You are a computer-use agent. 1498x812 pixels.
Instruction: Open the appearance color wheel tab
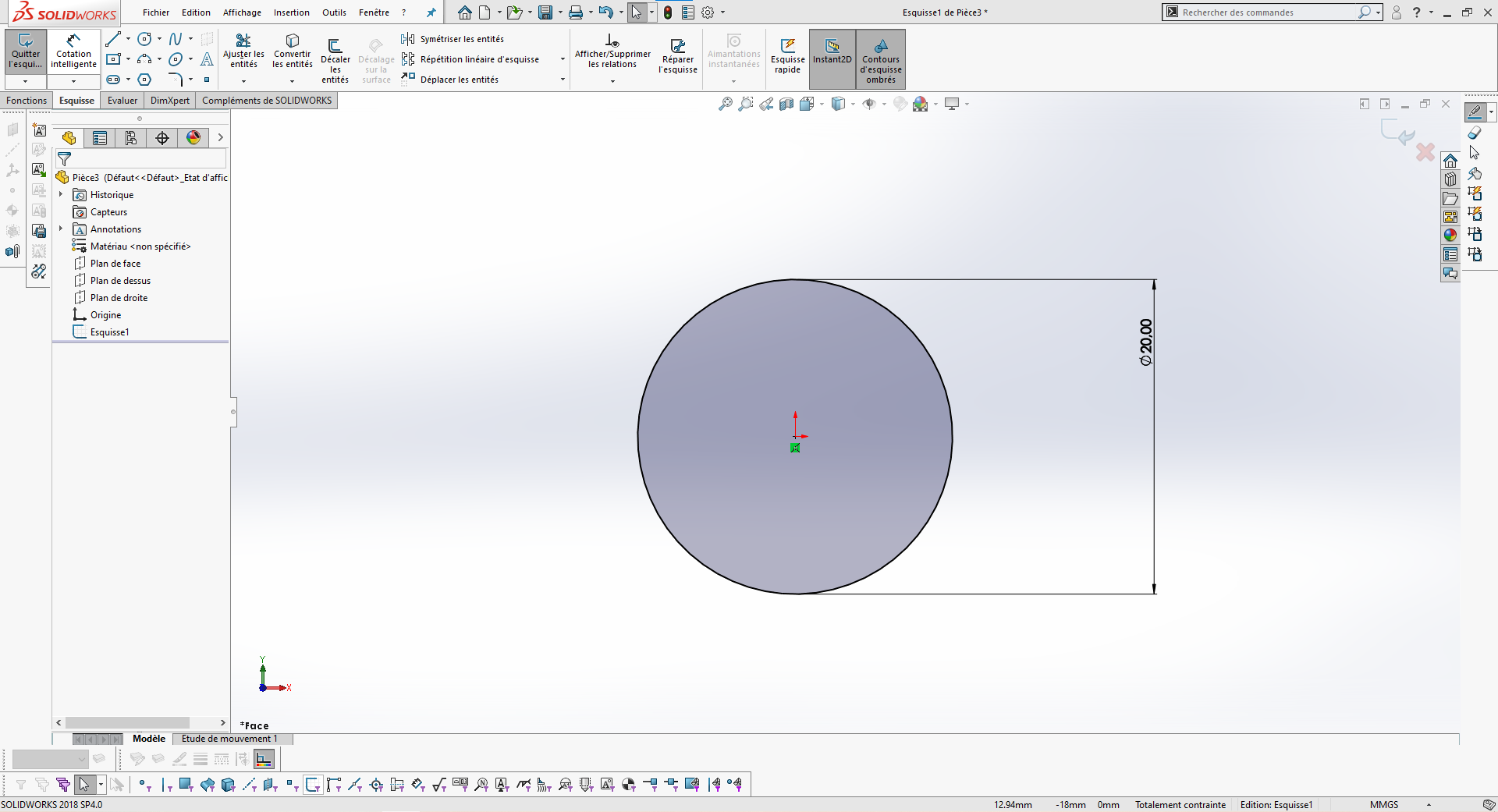pyautogui.click(x=193, y=138)
